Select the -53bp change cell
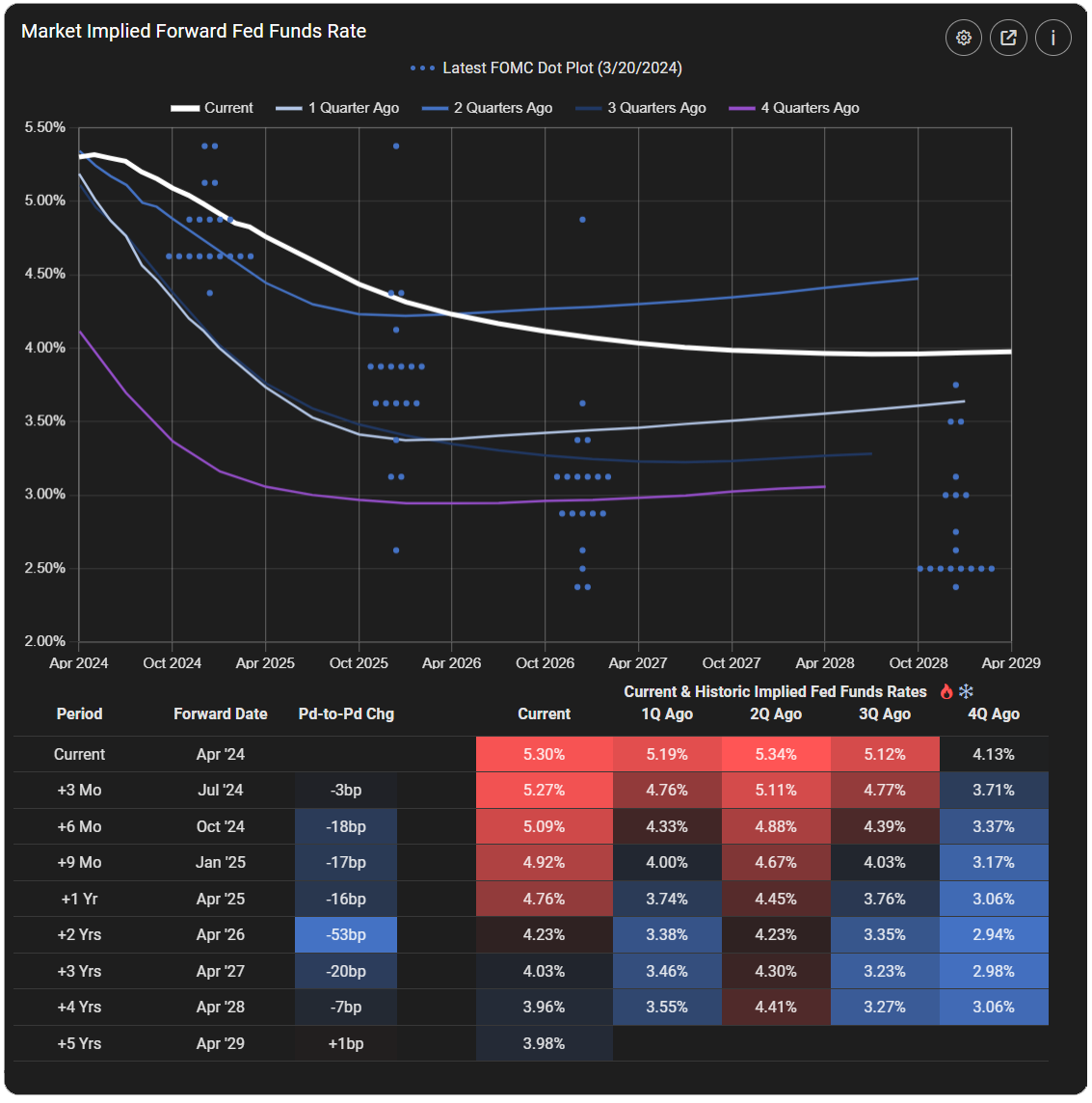This screenshot has height=1103, width=1092. coord(345,934)
